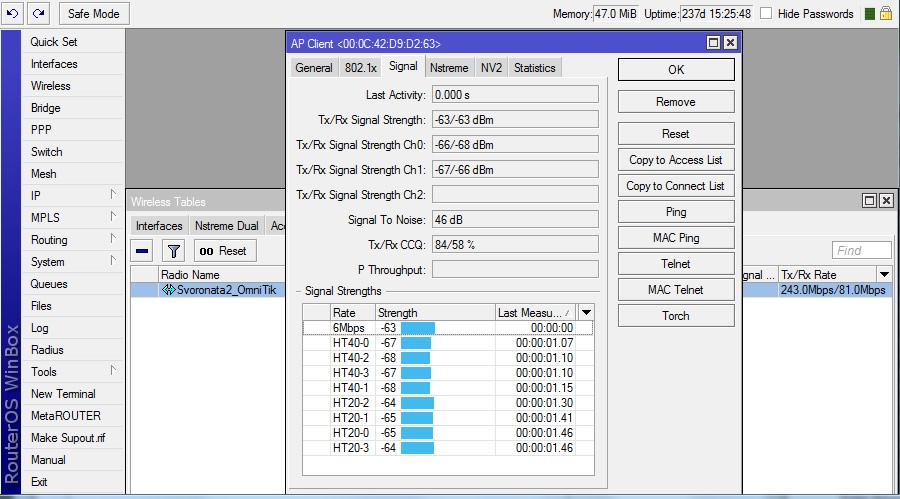900x499 pixels.
Task: Click Reset in AP Client dialog
Action: point(676,134)
